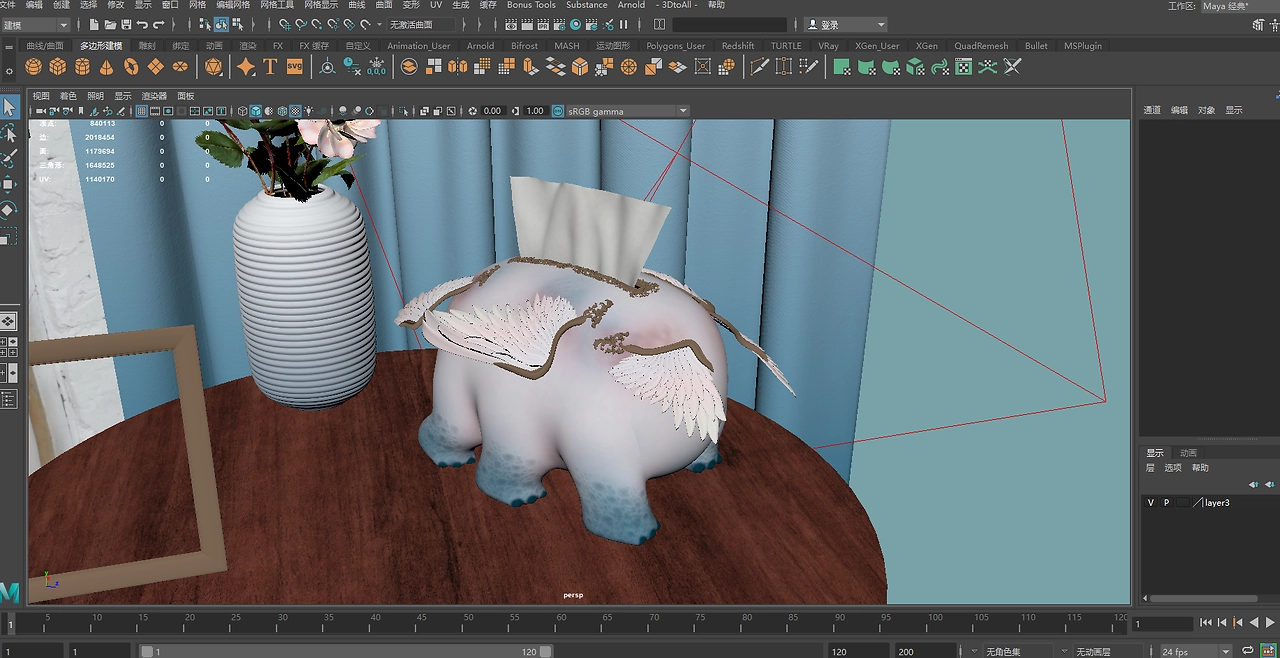The image size is (1280, 658).
Task: Create a polygon torus from the shelf
Action: tap(131, 67)
